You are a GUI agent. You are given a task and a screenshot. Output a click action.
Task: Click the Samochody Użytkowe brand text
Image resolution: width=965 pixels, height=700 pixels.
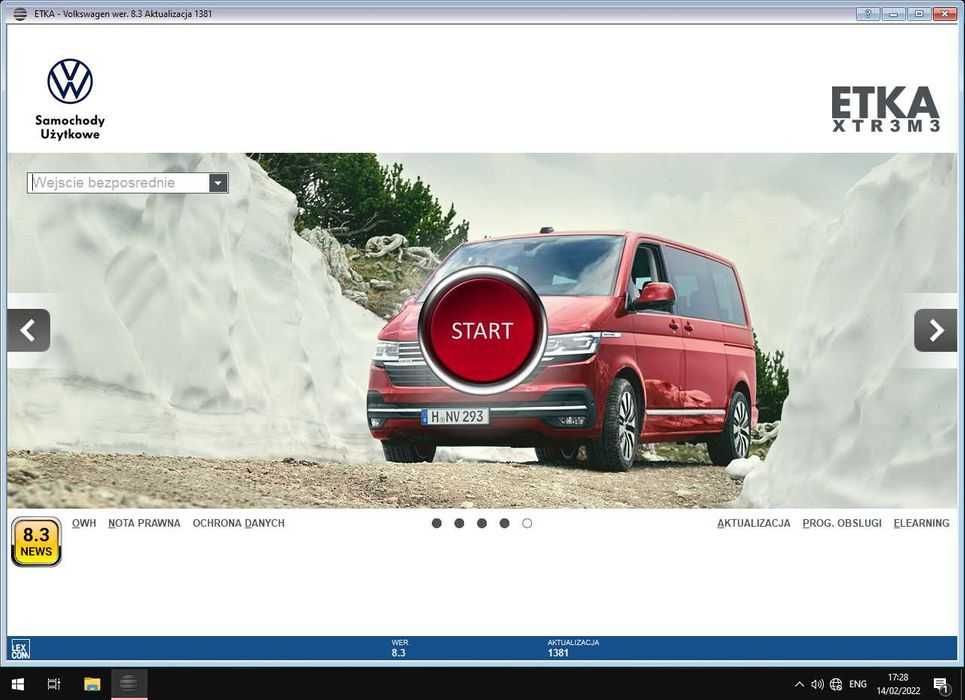70,127
